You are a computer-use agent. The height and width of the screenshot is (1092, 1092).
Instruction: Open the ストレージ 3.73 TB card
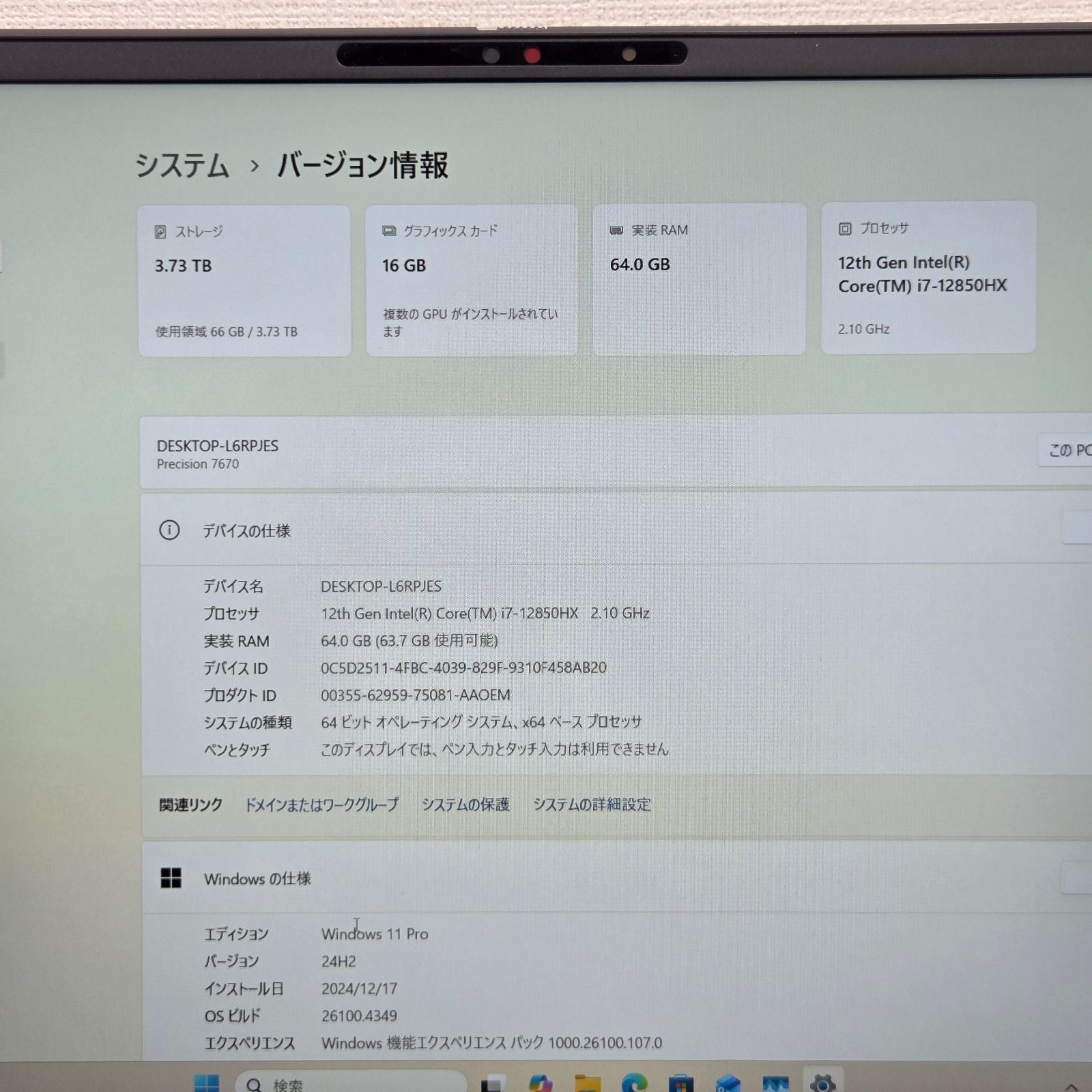[x=244, y=281]
